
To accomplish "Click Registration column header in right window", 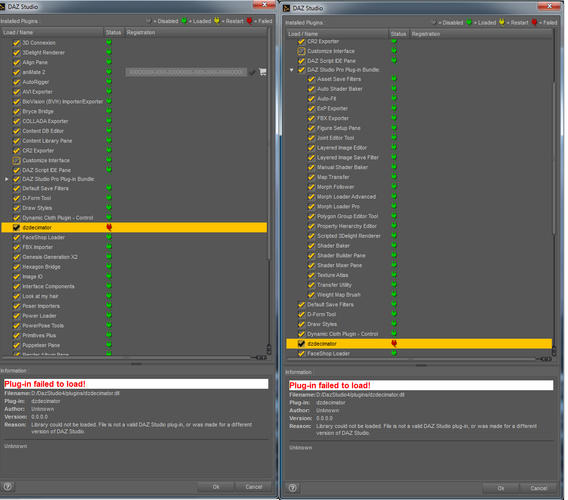I will point(481,34).
